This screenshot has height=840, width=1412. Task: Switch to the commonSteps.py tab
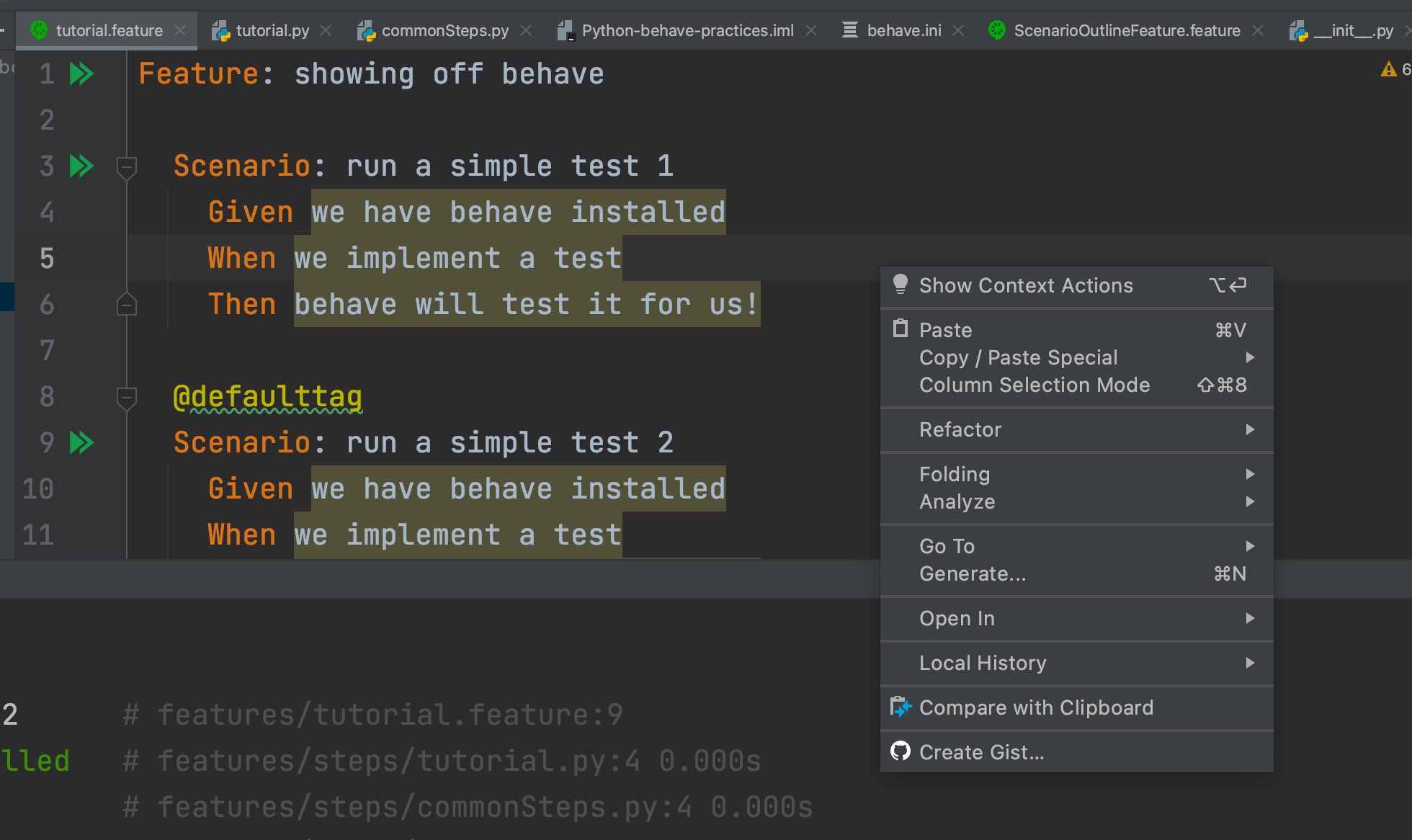(x=444, y=30)
